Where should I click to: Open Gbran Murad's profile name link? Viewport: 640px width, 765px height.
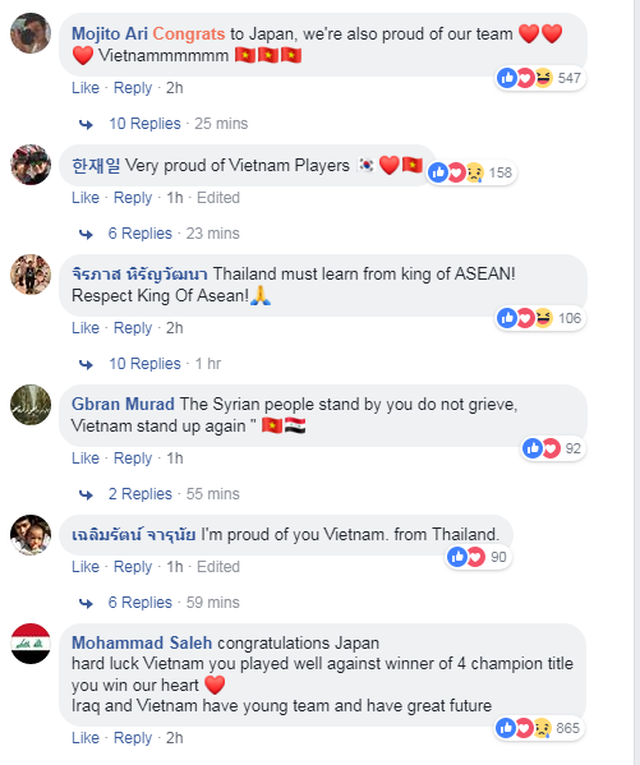pos(123,404)
